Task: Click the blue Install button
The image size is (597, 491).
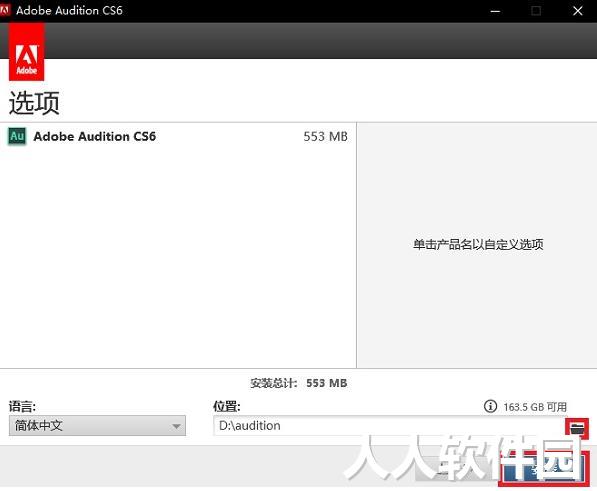Action: (544, 468)
